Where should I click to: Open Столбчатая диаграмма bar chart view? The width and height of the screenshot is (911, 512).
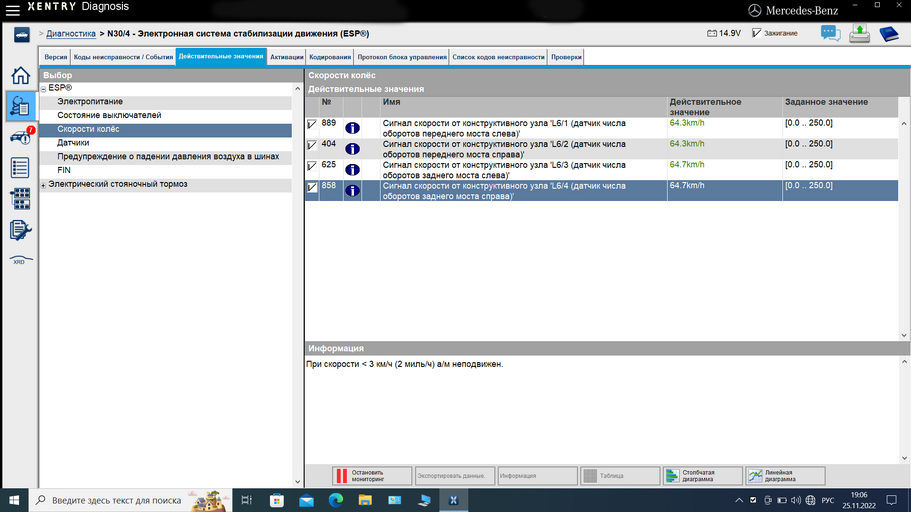click(x=703, y=475)
